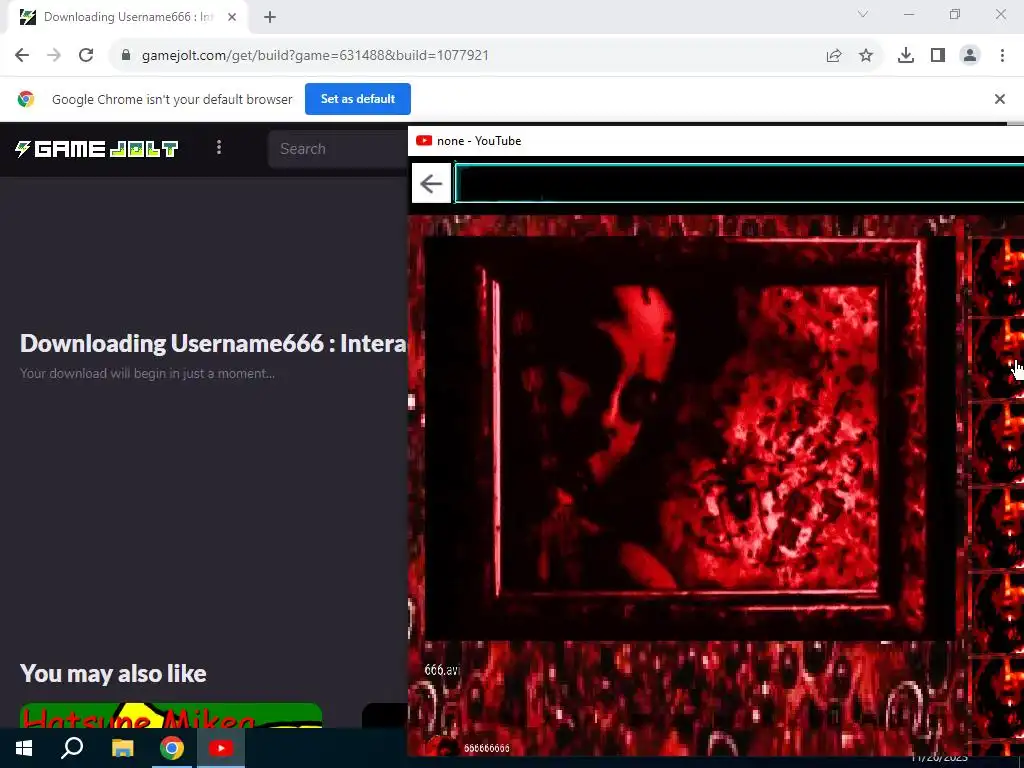The image size is (1024, 768).
Task: Click the YouTube icon in the window title
Action: [424, 140]
